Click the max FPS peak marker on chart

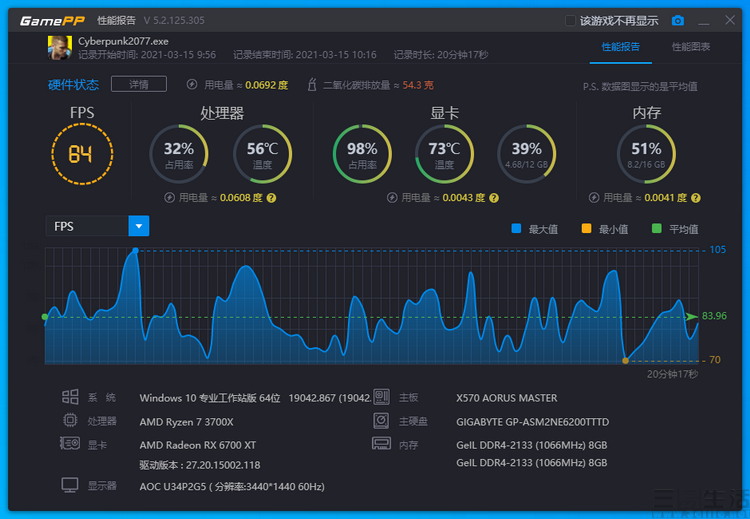click(x=135, y=251)
